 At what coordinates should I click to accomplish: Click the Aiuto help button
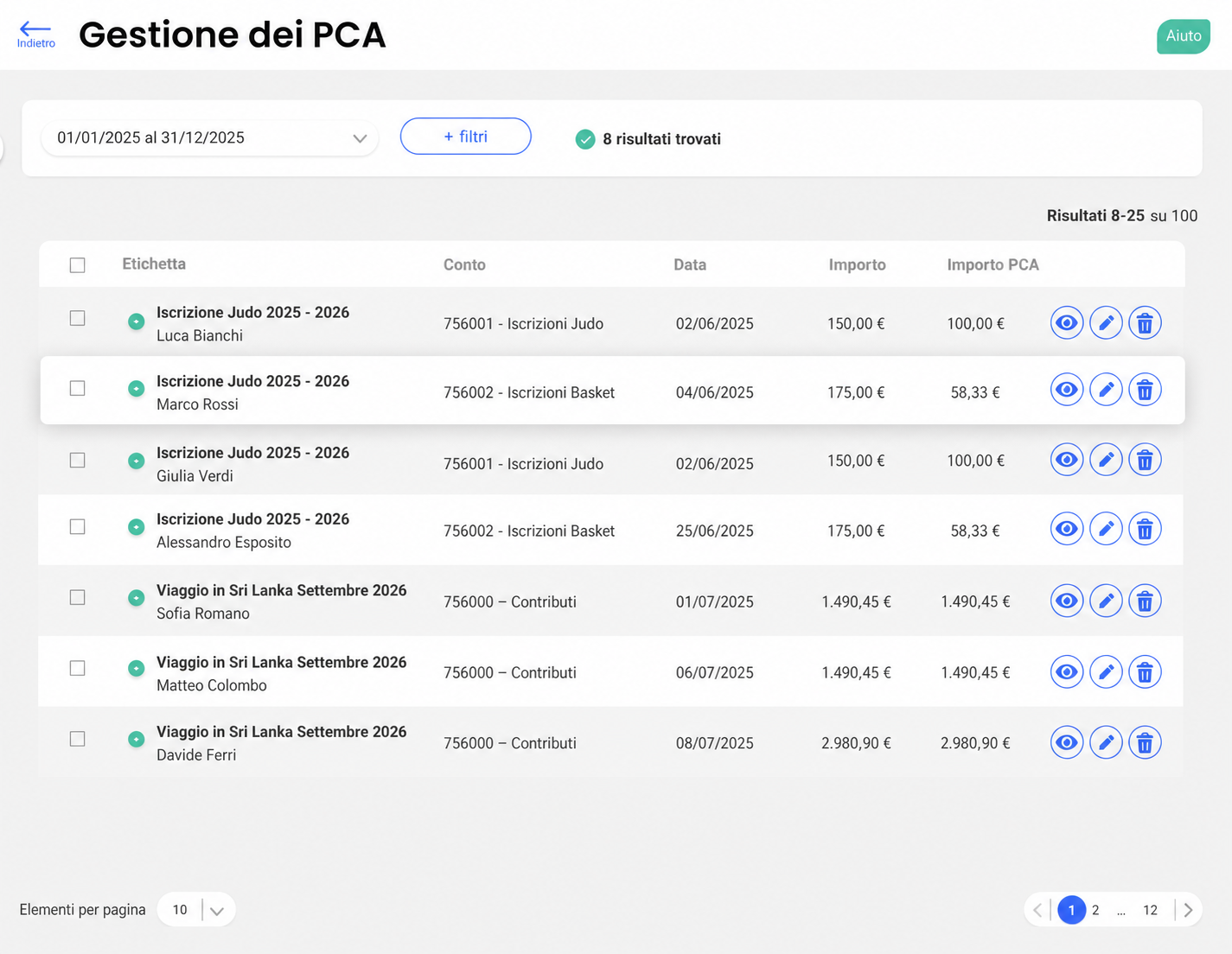pos(1184,36)
